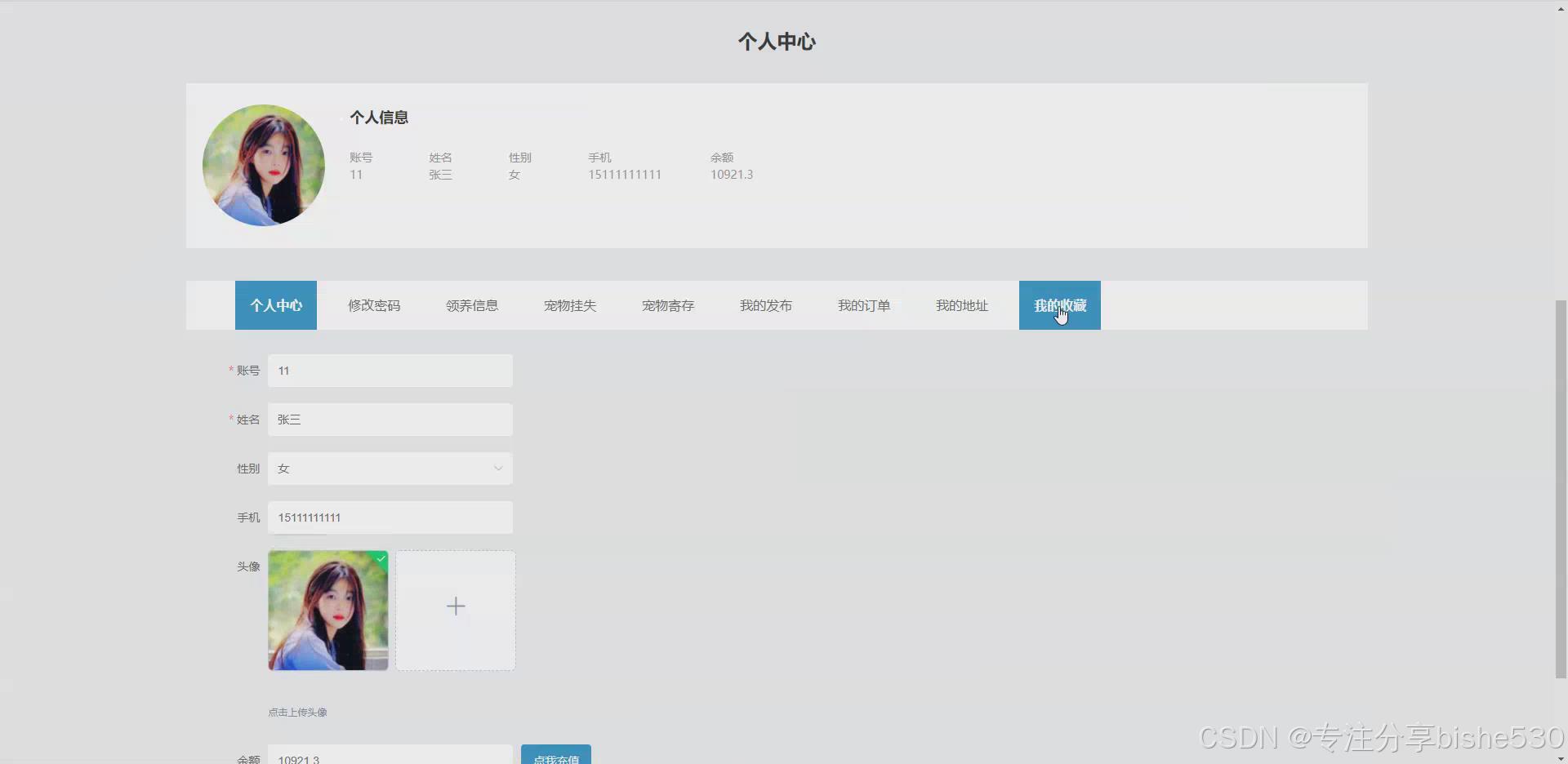The height and width of the screenshot is (764, 1568).
Task: Click the 点击上传头像 upload link
Action: pyautogui.click(x=296, y=711)
